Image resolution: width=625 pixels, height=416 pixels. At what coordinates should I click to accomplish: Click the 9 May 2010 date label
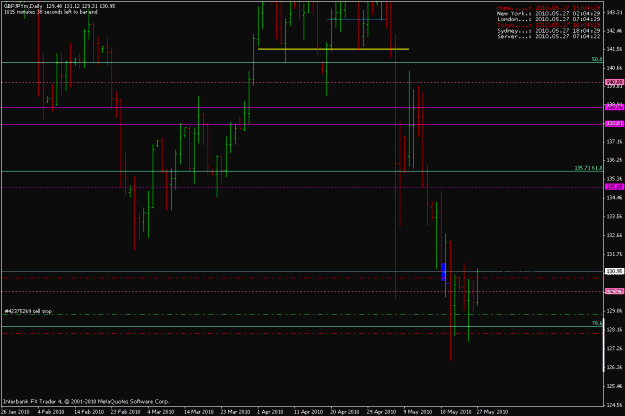click(418, 412)
